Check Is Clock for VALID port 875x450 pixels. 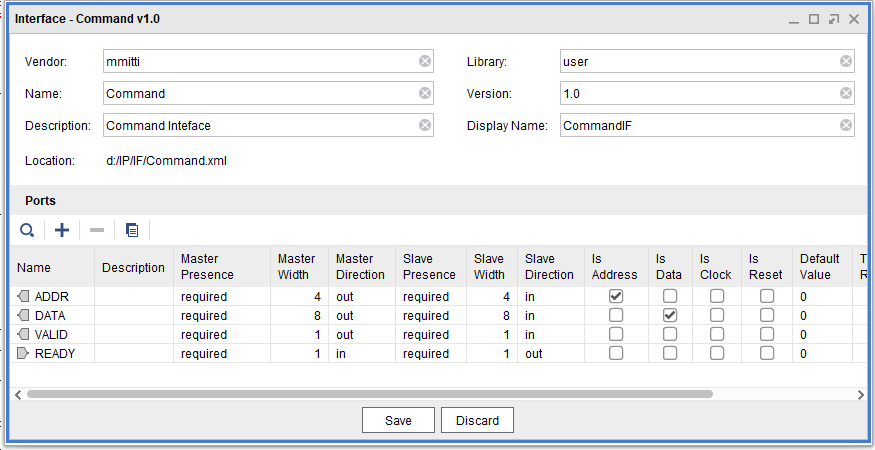[717, 334]
